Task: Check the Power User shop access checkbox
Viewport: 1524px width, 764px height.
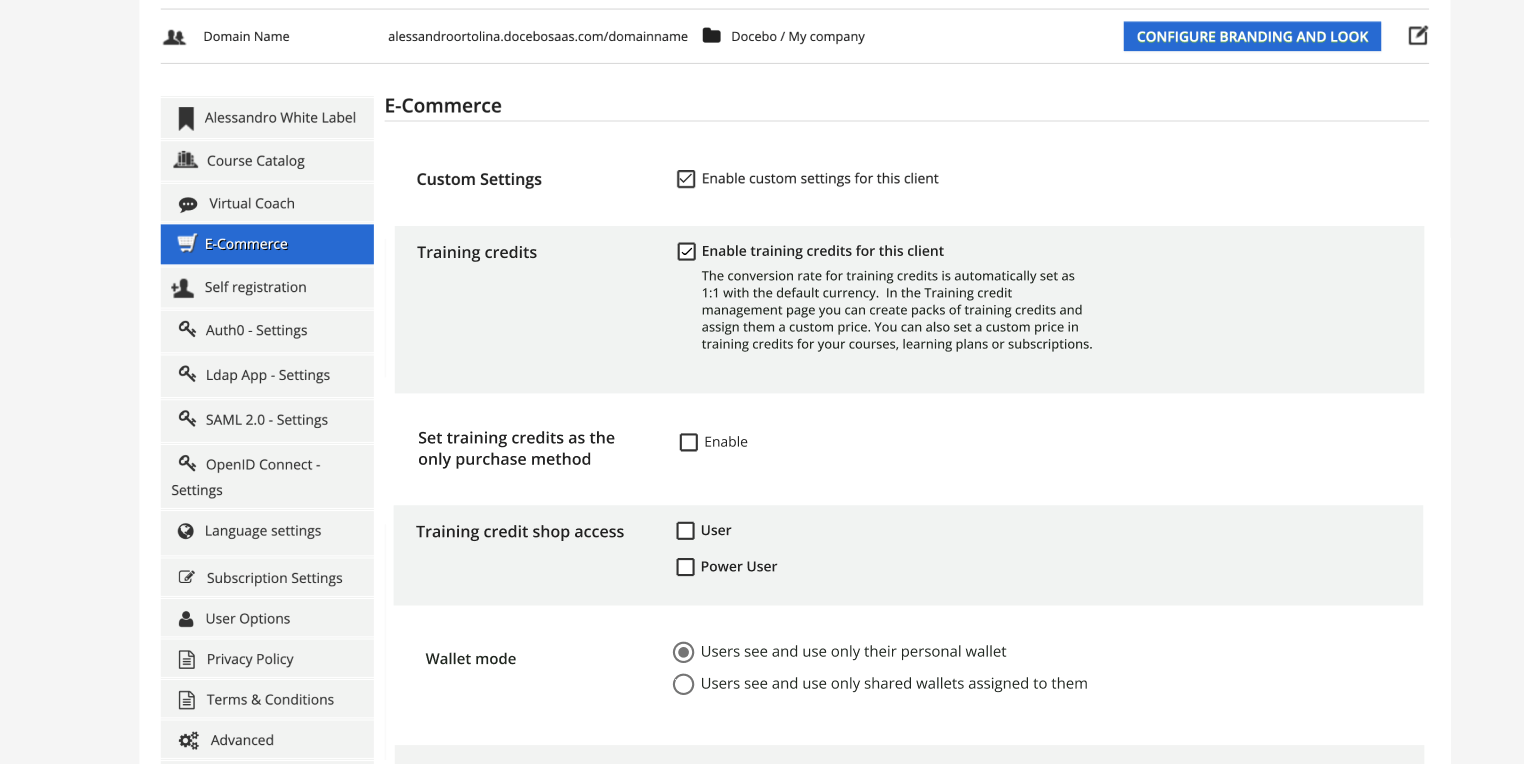Action: tap(685, 567)
